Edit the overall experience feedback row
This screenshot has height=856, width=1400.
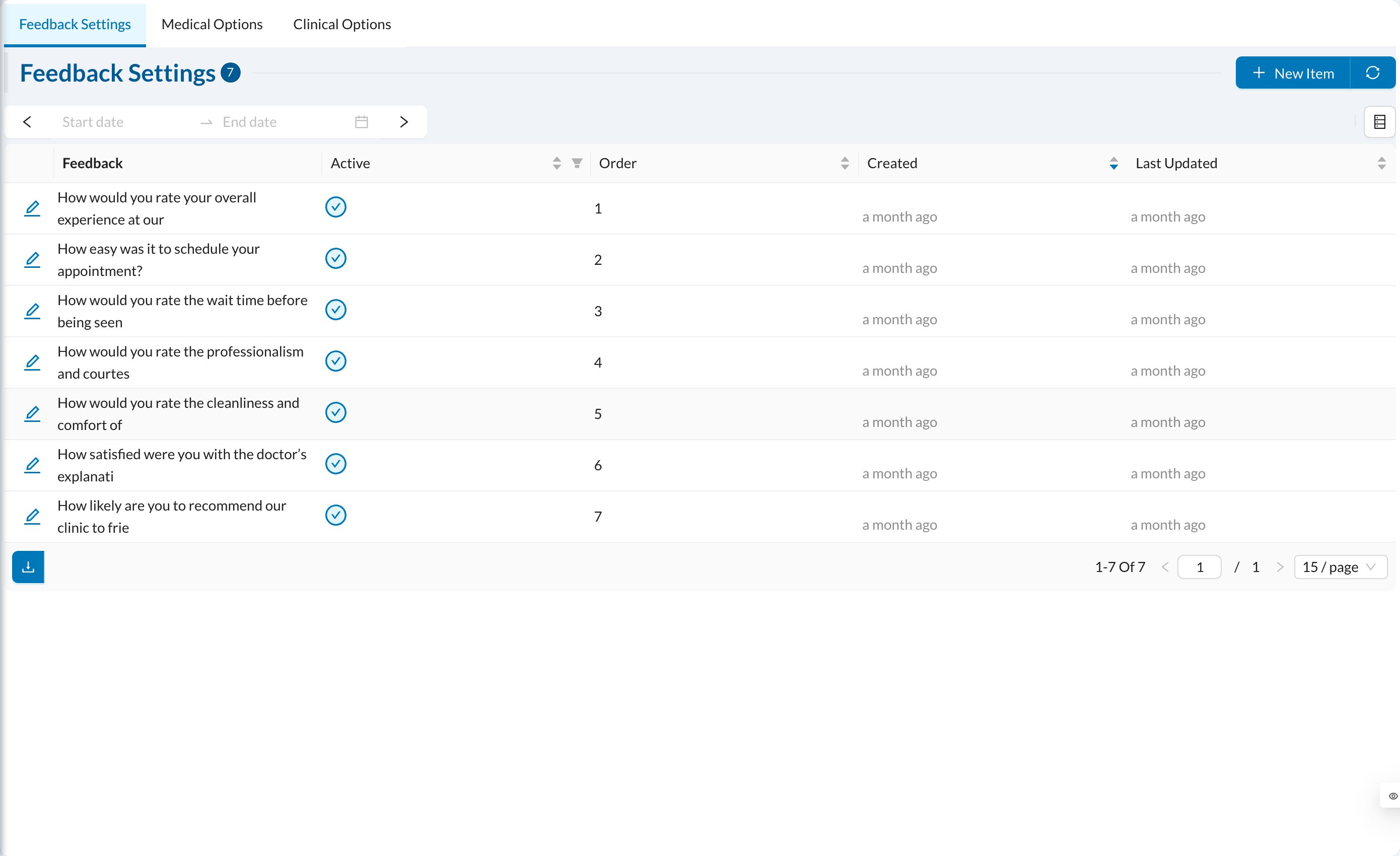point(32,208)
